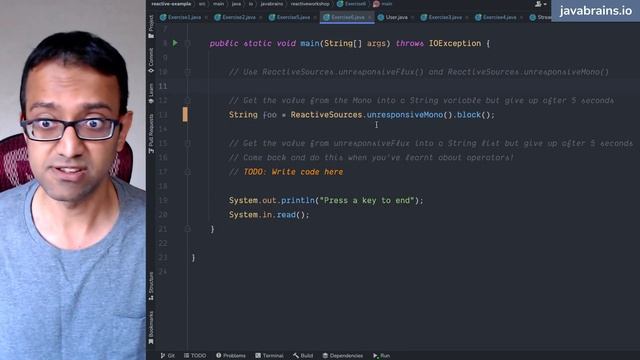Click the 'TODO: Write code here' comment
Image resolution: width=640 pixels, height=360 pixels.
[293, 172]
